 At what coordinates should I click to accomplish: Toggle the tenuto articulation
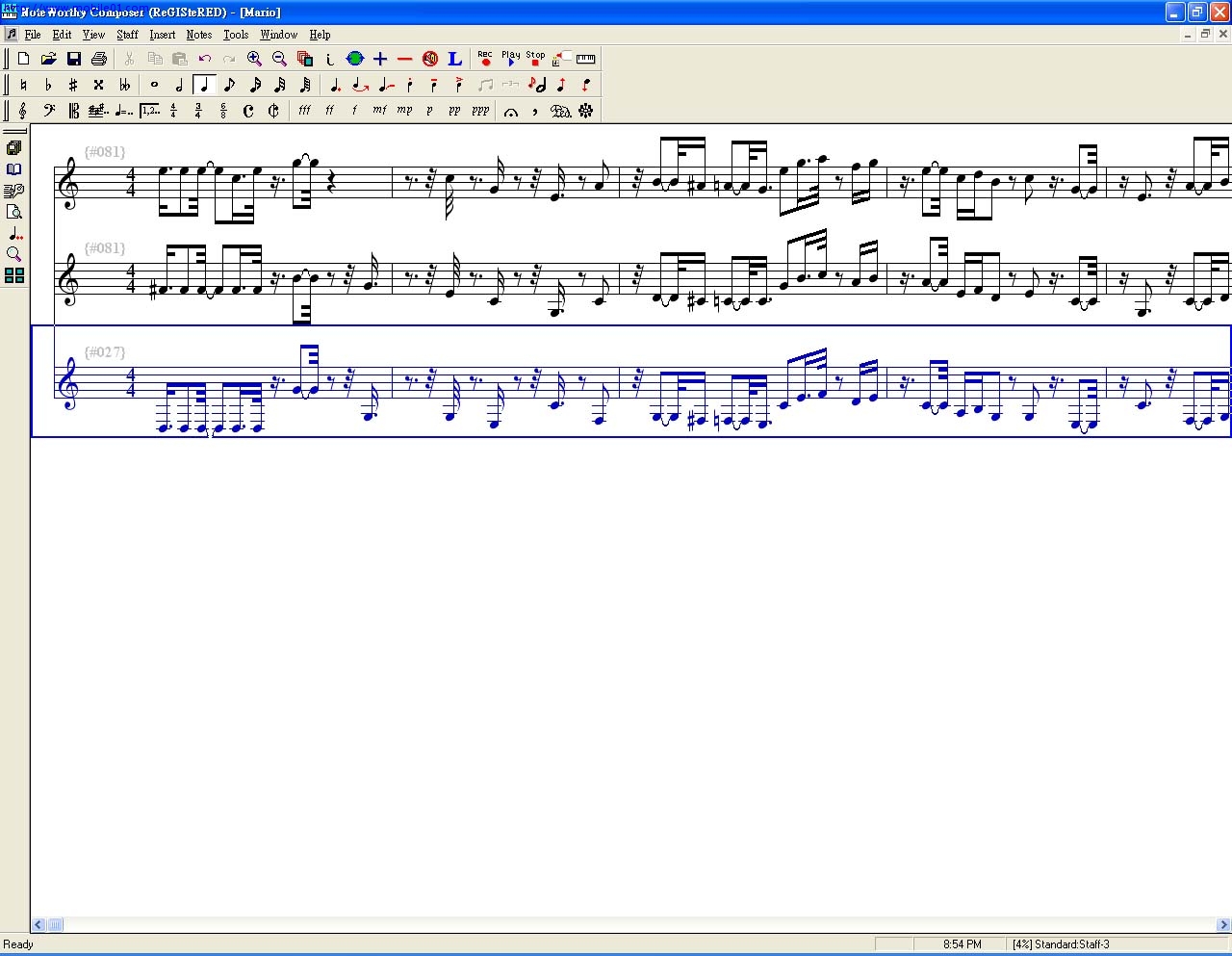[x=435, y=85]
